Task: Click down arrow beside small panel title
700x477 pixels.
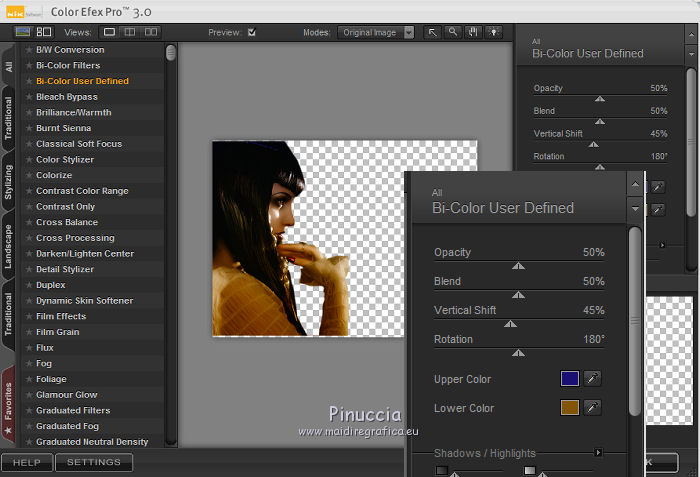Action: [x=691, y=54]
